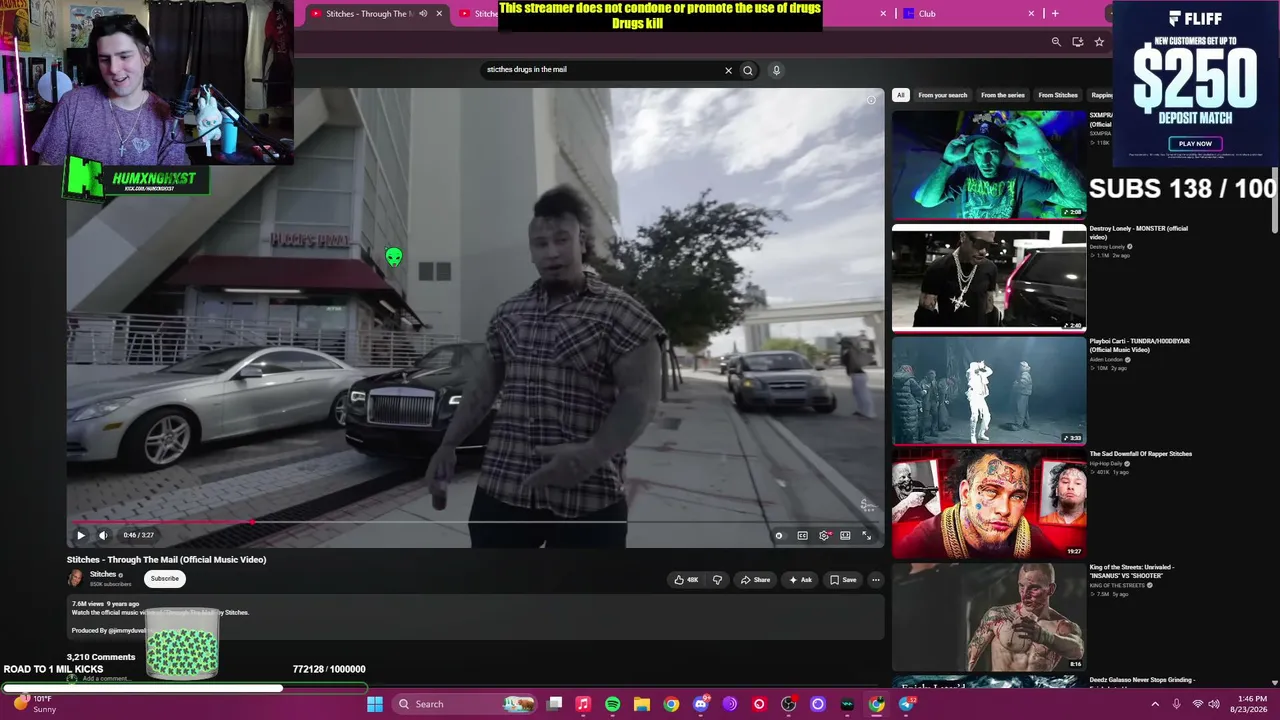Open OBS Studio from the taskbar

click(x=788, y=704)
